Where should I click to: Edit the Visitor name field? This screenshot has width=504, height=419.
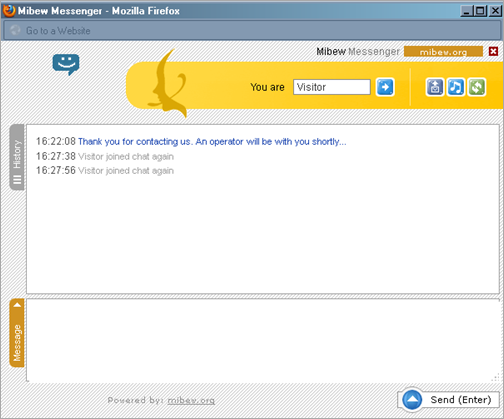tap(332, 87)
